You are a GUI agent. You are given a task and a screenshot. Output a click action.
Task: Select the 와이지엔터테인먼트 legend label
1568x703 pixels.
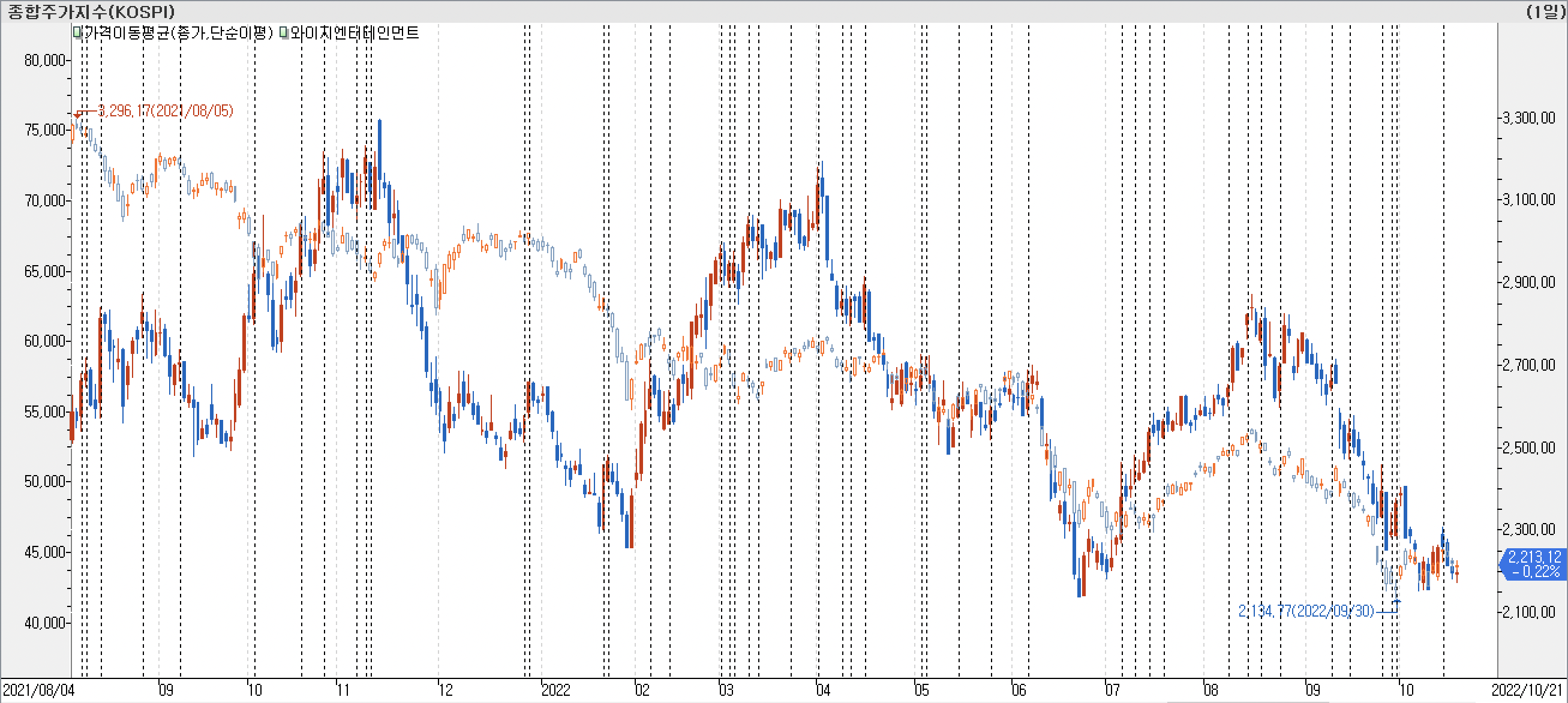355,32
